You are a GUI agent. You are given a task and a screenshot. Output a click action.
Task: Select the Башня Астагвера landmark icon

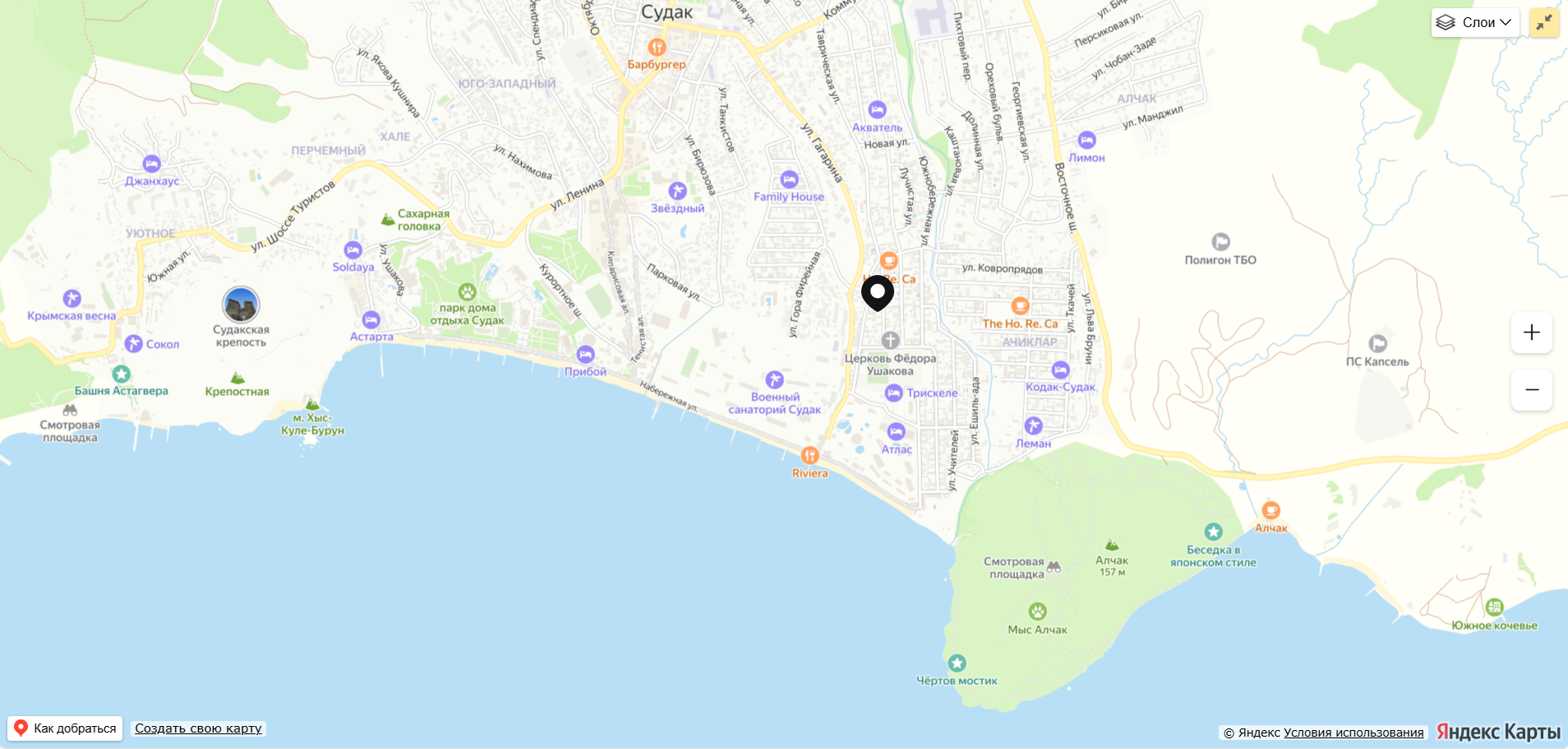tap(122, 374)
